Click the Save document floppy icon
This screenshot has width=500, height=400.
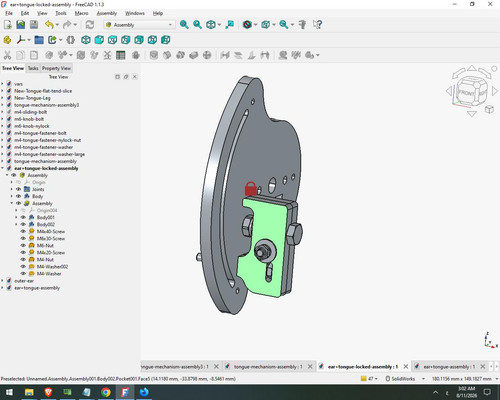pyautogui.click(x=34, y=25)
